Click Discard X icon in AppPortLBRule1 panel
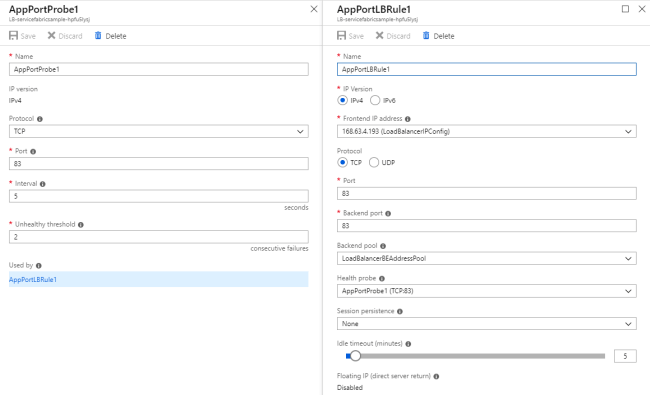Image resolution: width=650 pixels, height=395 pixels. click(379, 36)
